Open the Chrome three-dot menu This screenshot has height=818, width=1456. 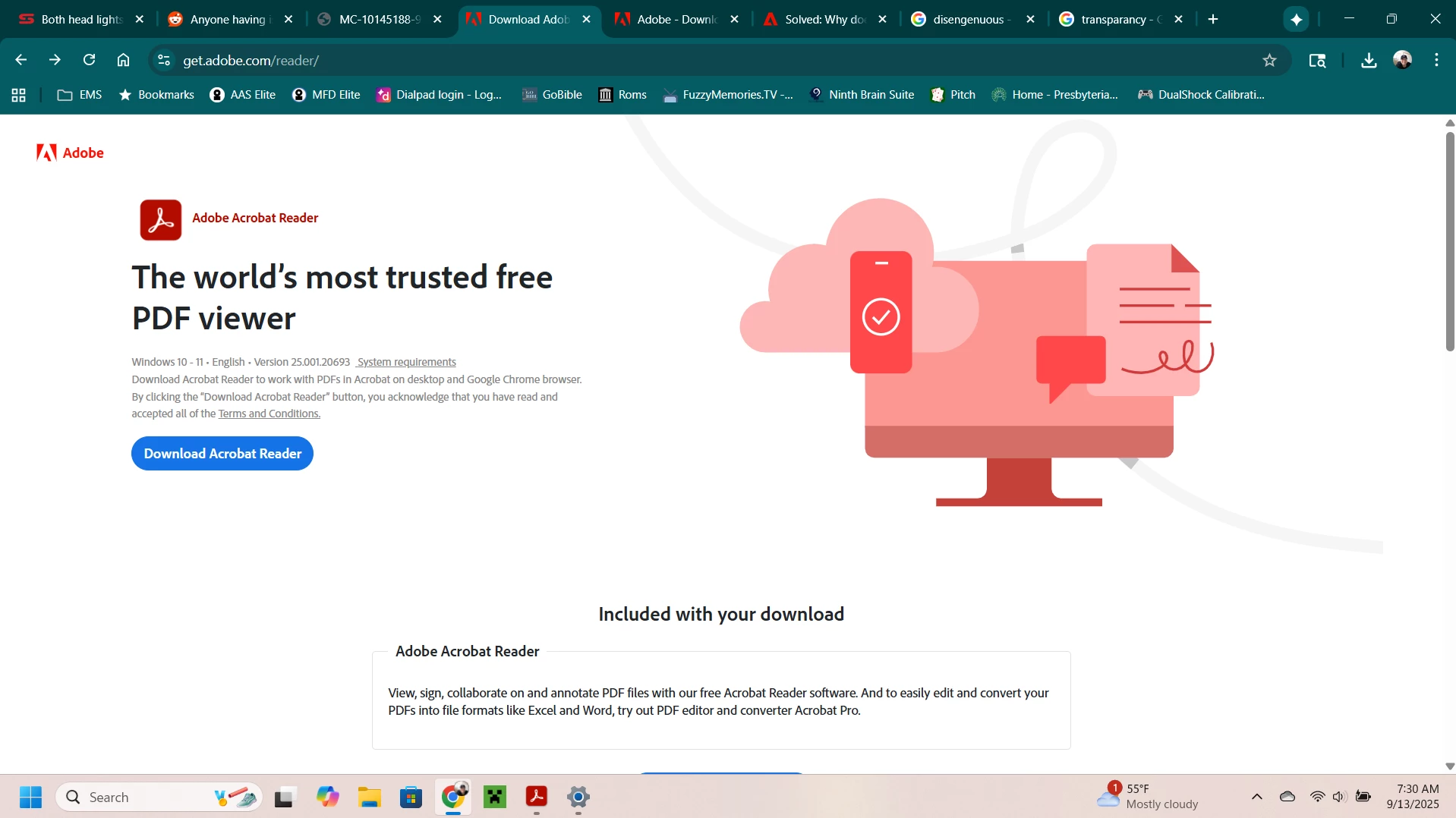(1436, 60)
